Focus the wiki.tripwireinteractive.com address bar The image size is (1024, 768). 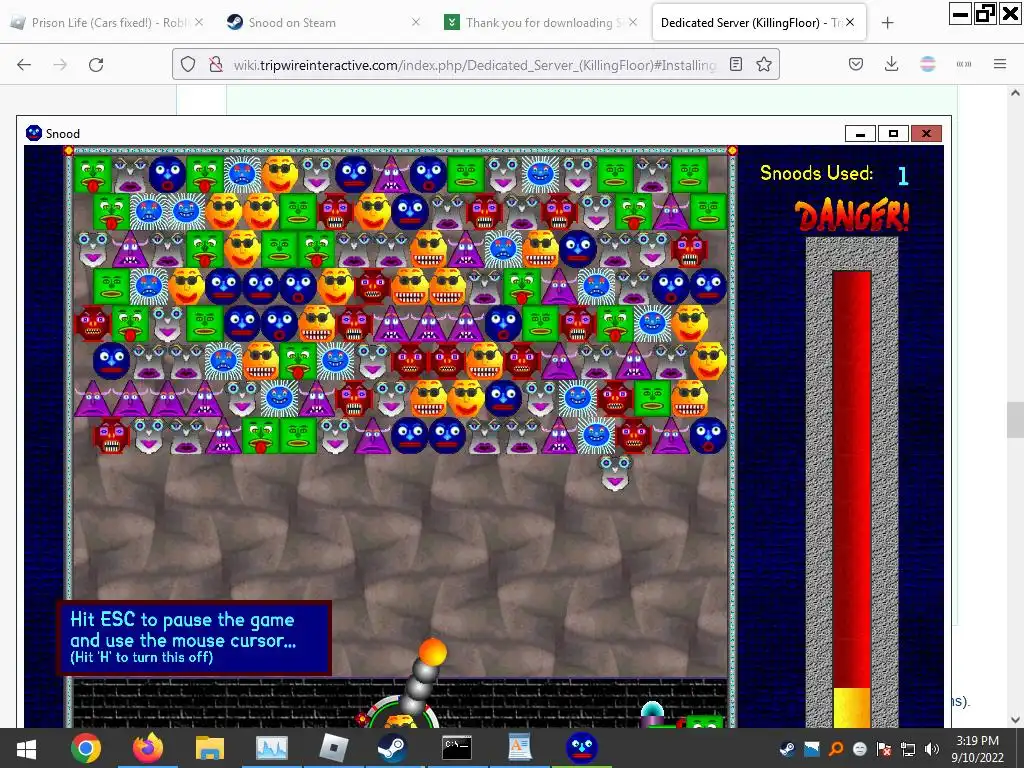point(475,65)
